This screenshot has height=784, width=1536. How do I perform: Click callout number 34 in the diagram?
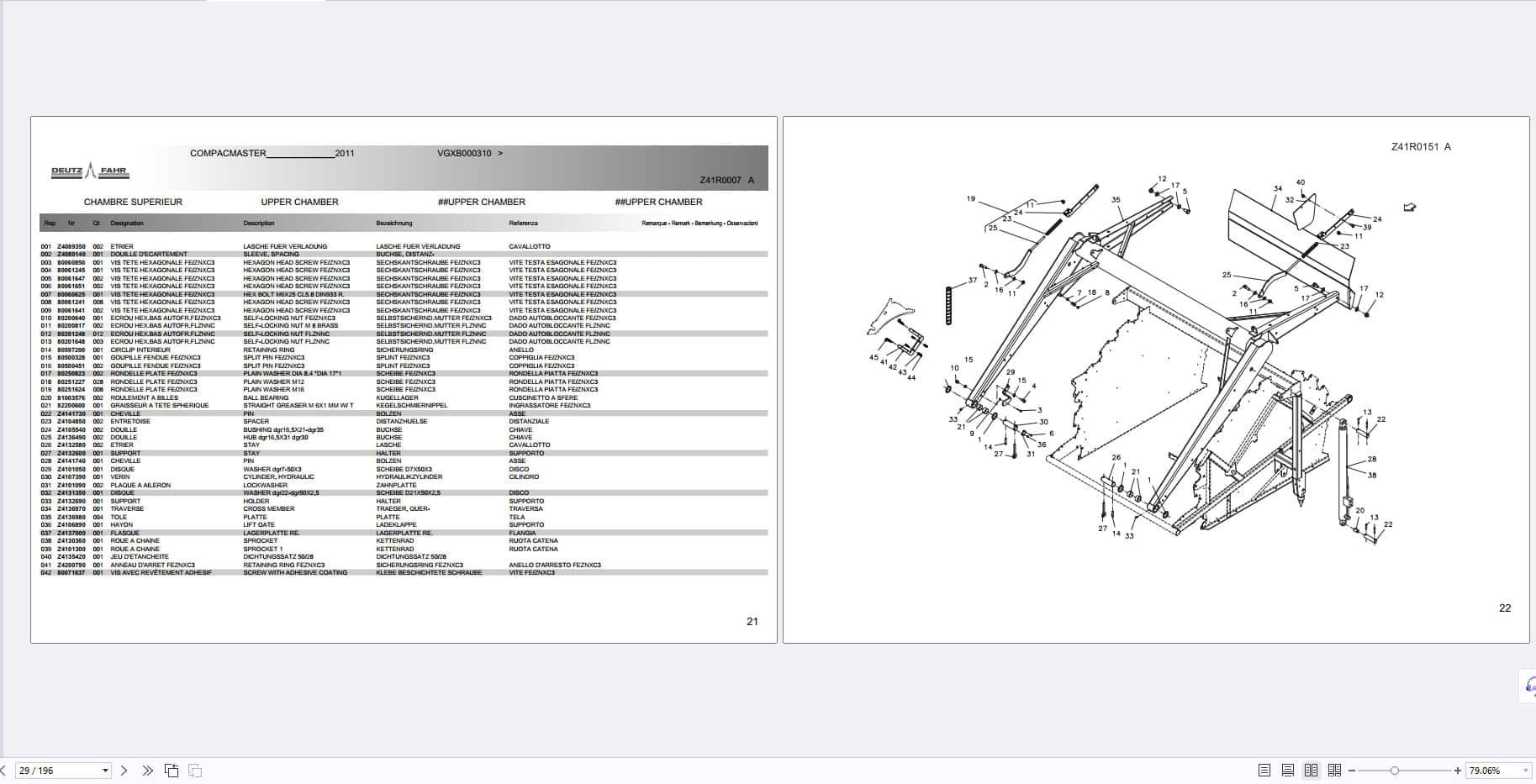coord(1278,189)
